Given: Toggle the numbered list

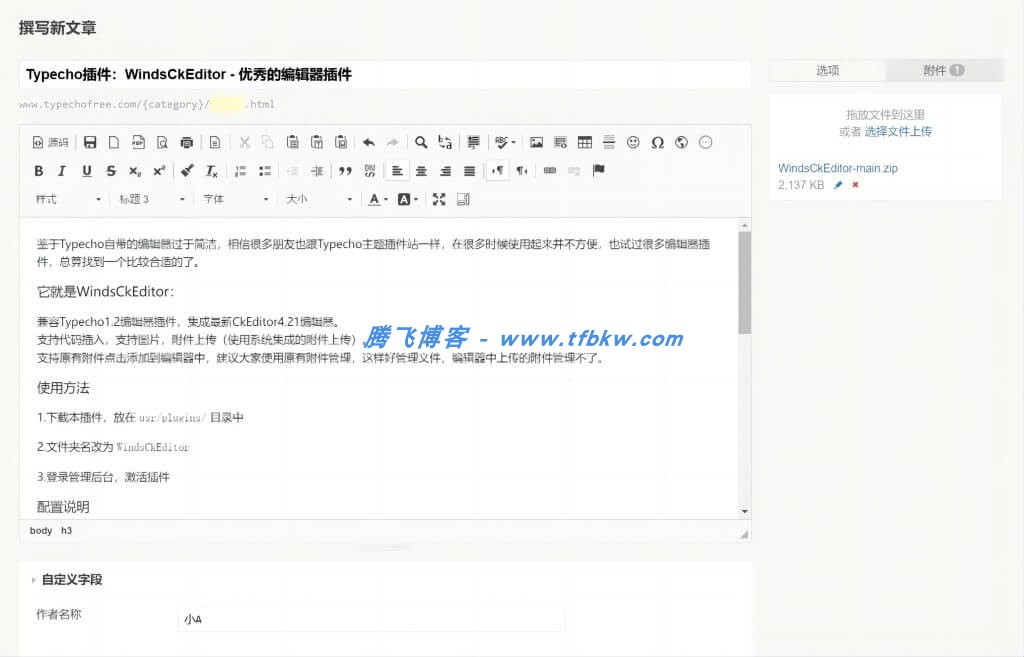Looking at the screenshot, I should (x=242, y=170).
